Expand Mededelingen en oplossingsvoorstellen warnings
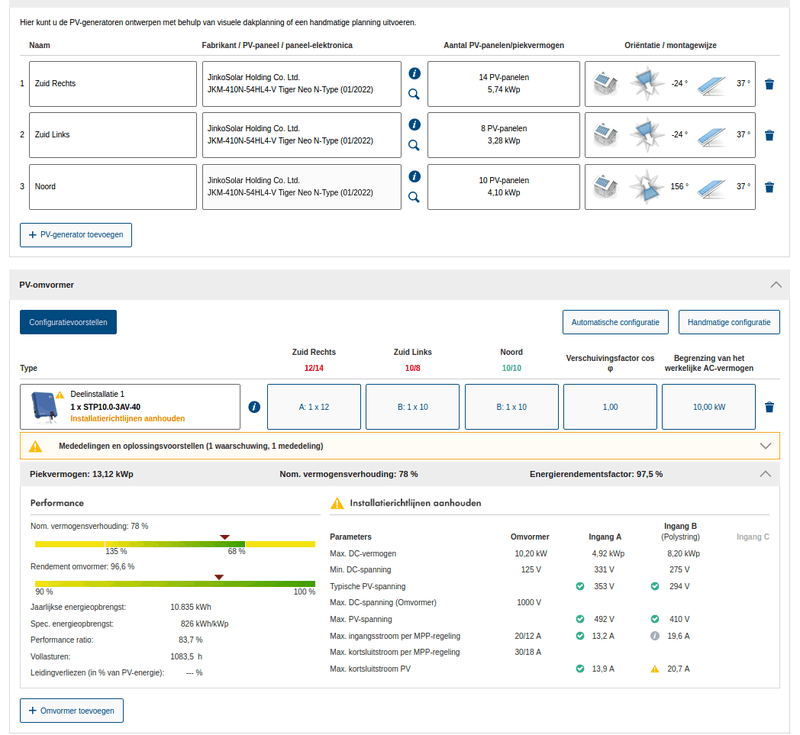Image resolution: width=800 pixels, height=735 pixels. [x=766, y=445]
